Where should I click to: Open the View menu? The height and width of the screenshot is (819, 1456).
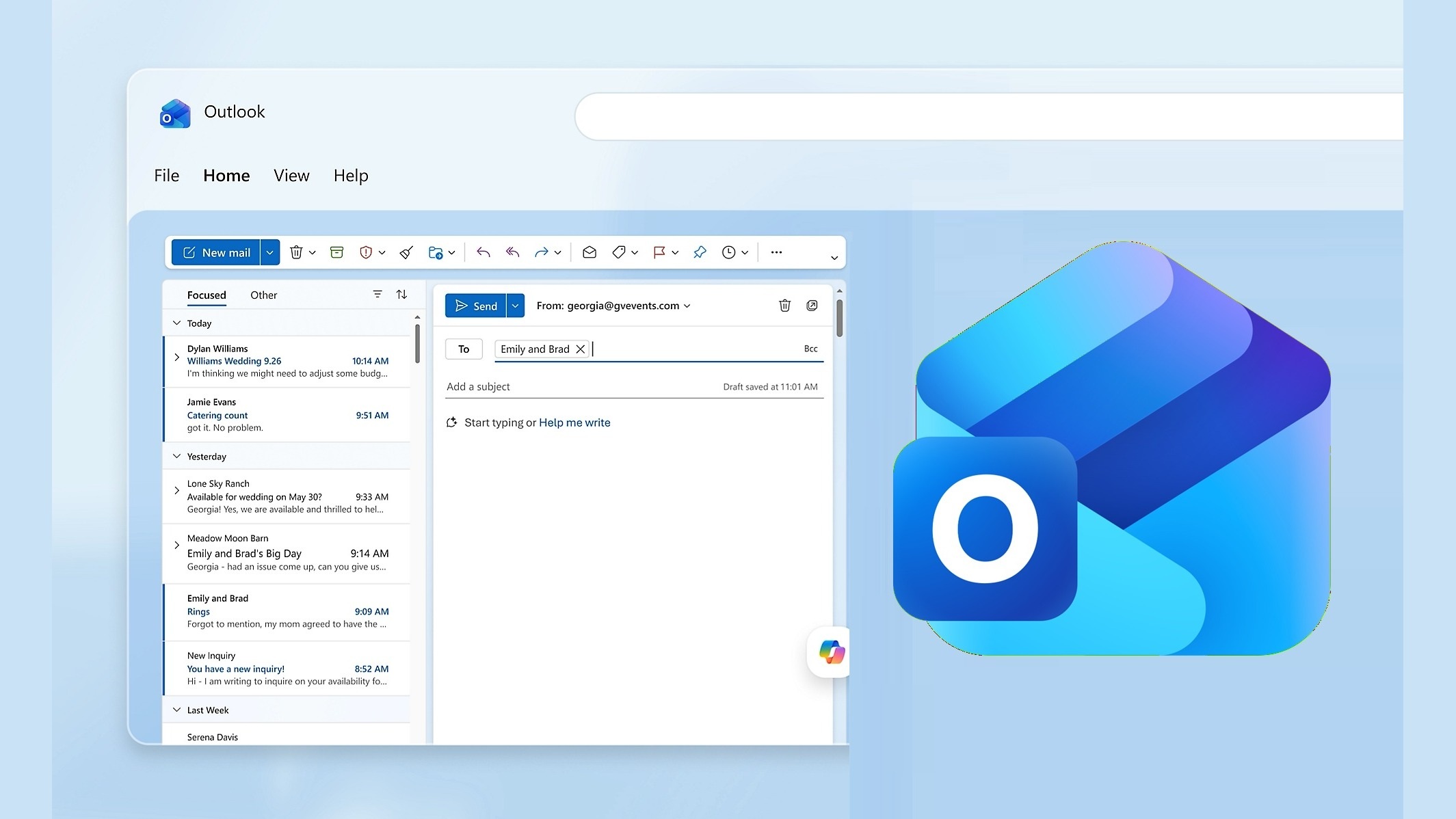tap(291, 176)
